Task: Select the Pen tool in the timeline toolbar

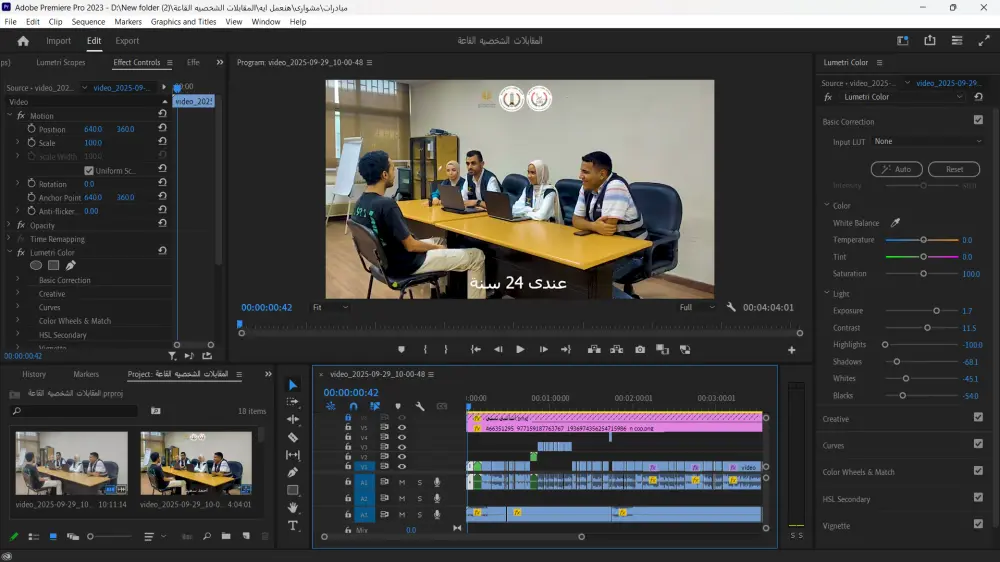Action: pos(293,472)
